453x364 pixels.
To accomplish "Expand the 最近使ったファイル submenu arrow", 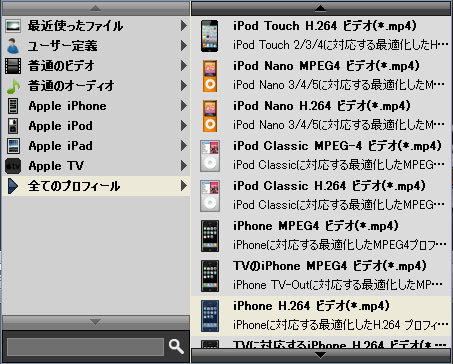I will (x=184, y=26).
